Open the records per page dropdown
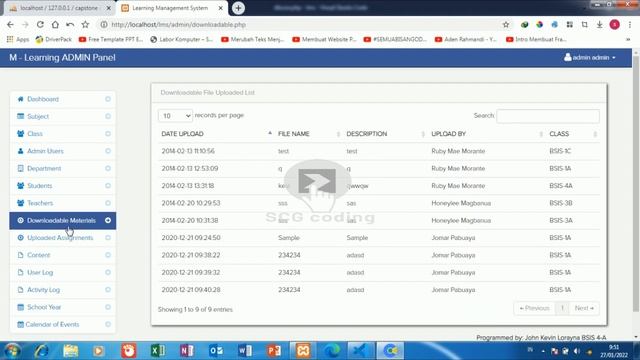 coord(175,116)
